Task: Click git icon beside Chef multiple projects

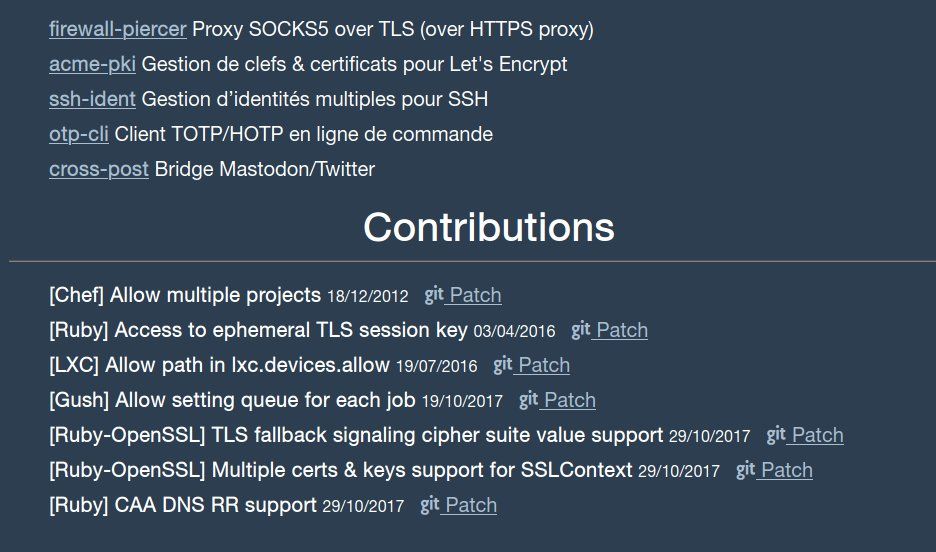Action: 434,294
